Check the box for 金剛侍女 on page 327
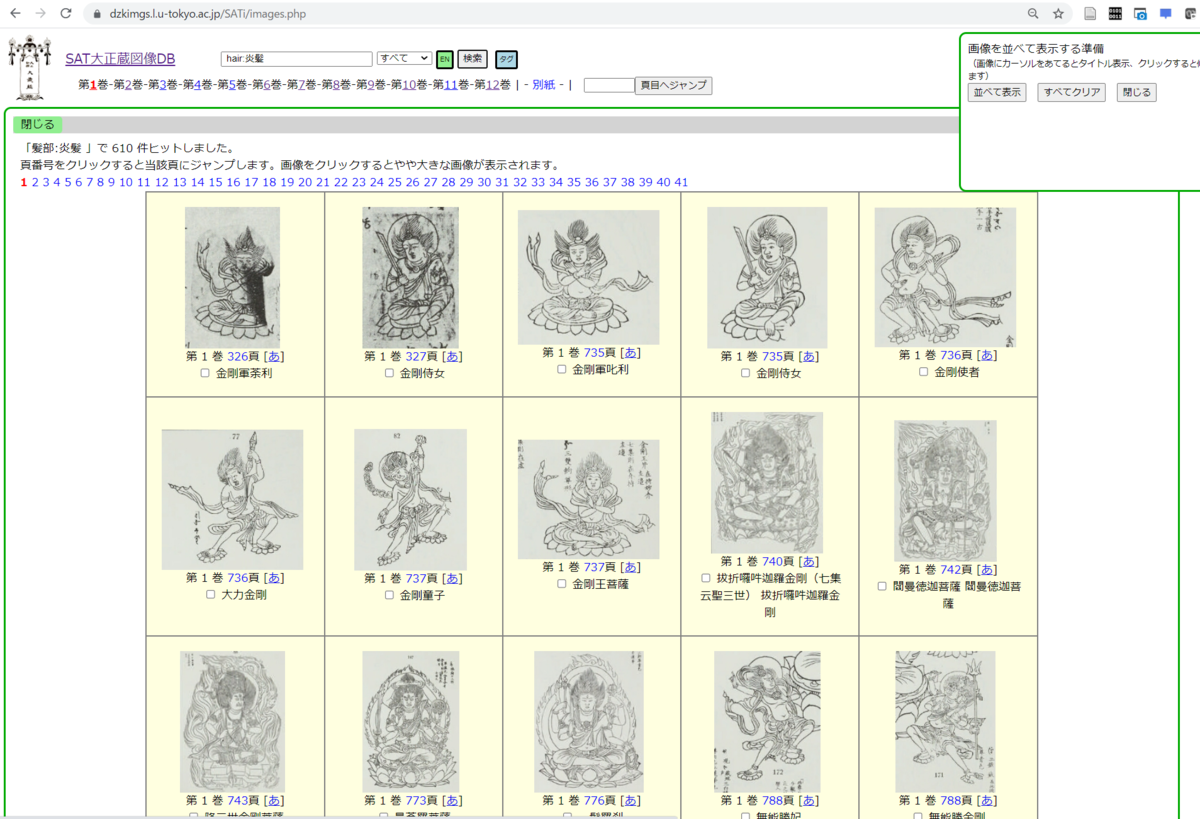The image size is (1200, 819). [x=389, y=373]
